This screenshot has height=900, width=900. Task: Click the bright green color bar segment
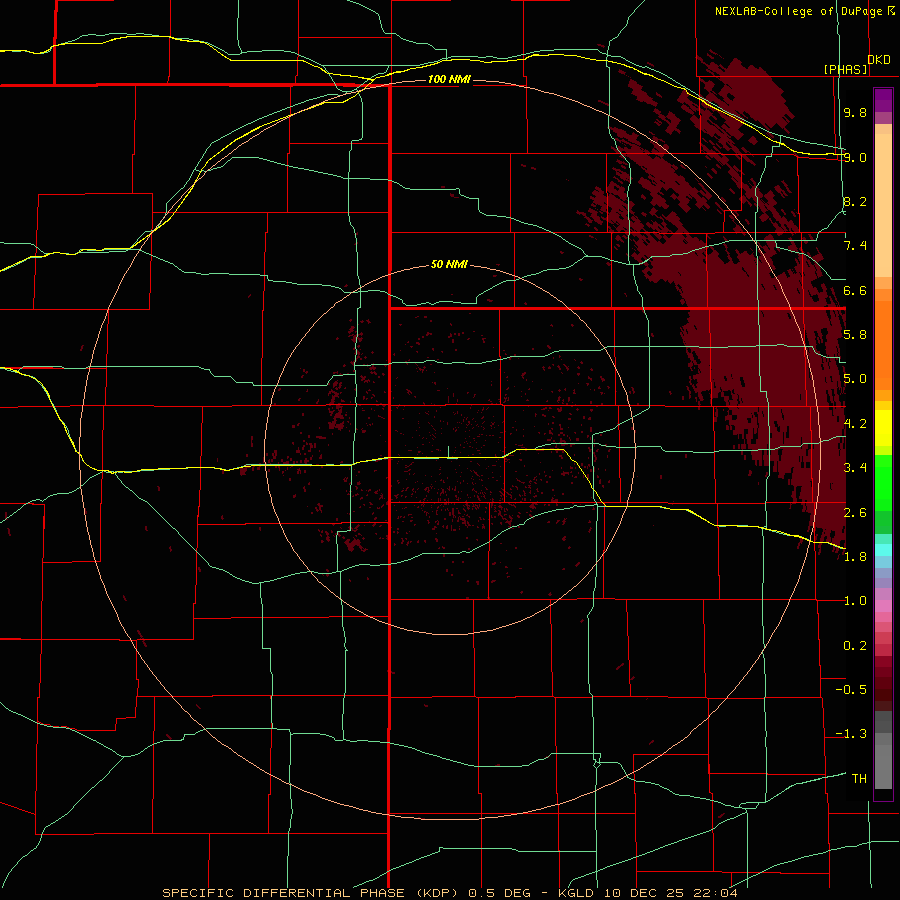[x=883, y=484]
